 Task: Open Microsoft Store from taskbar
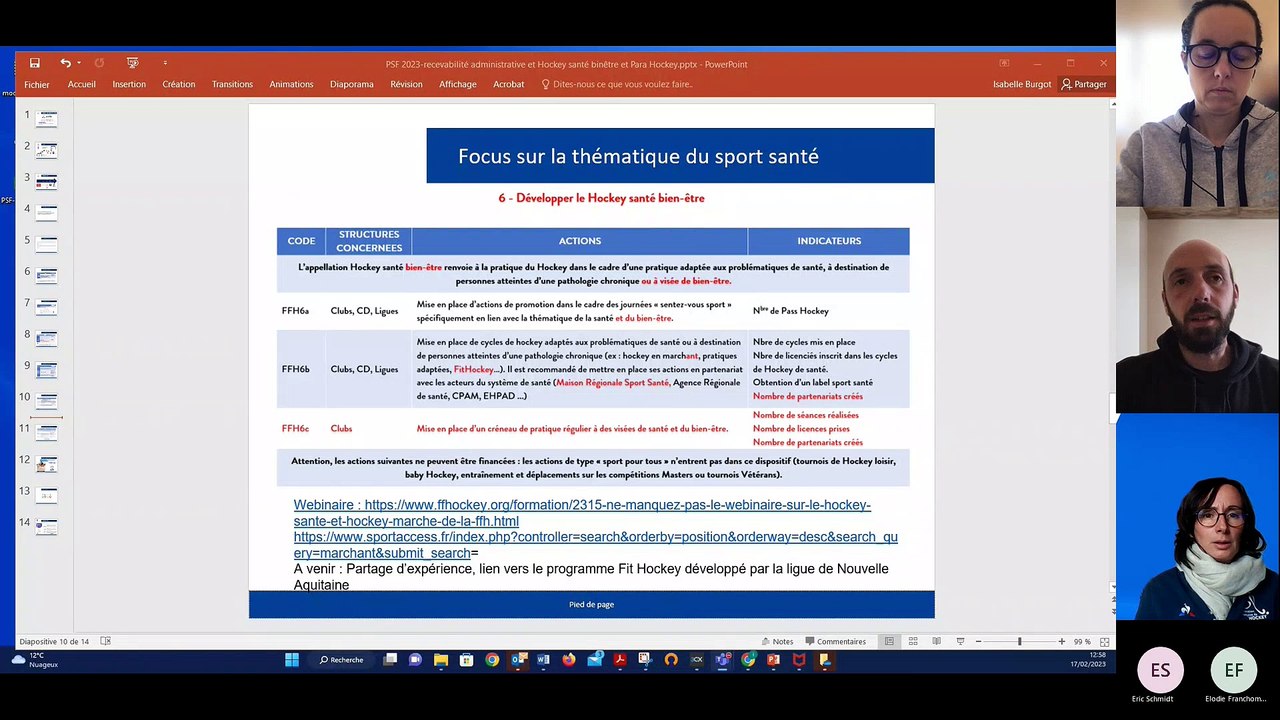(466, 660)
